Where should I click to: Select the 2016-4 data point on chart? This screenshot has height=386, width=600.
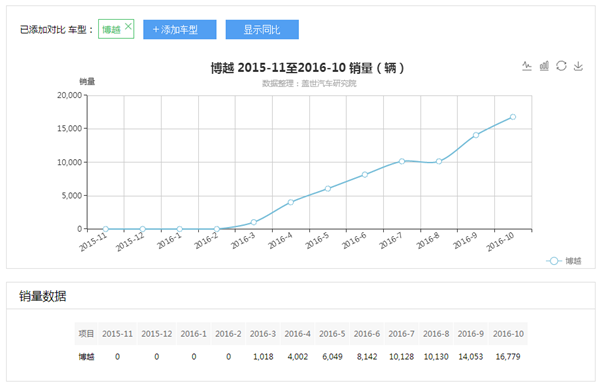coord(291,202)
